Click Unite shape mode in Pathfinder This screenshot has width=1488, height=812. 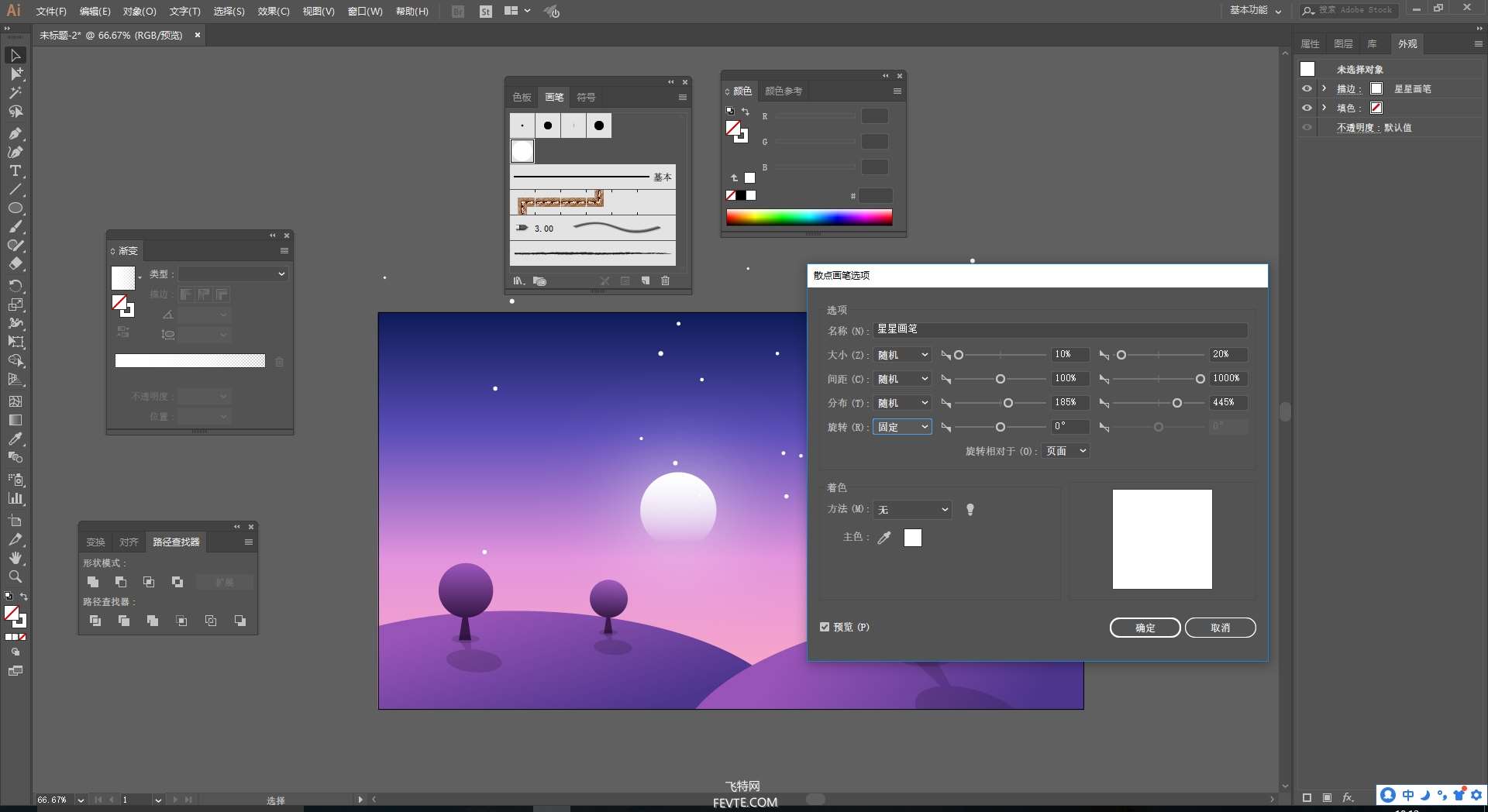pyautogui.click(x=93, y=582)
